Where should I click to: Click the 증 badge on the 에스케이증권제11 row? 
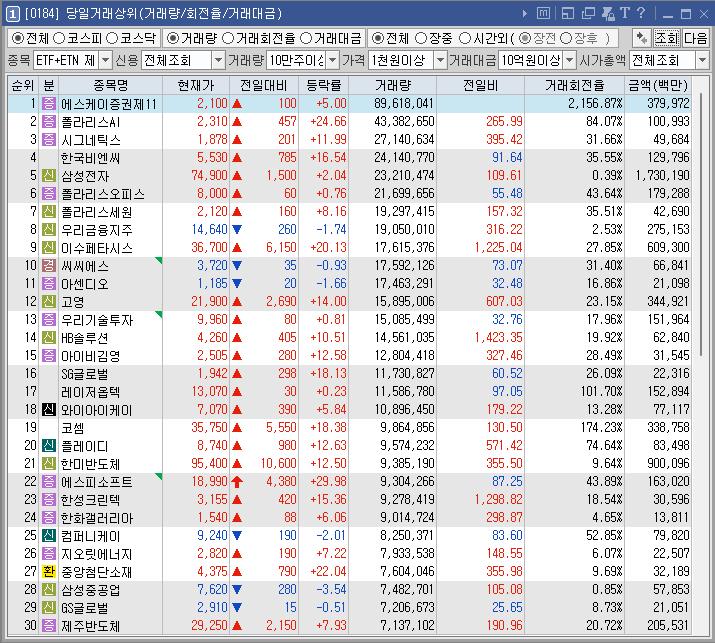point(49,104)
